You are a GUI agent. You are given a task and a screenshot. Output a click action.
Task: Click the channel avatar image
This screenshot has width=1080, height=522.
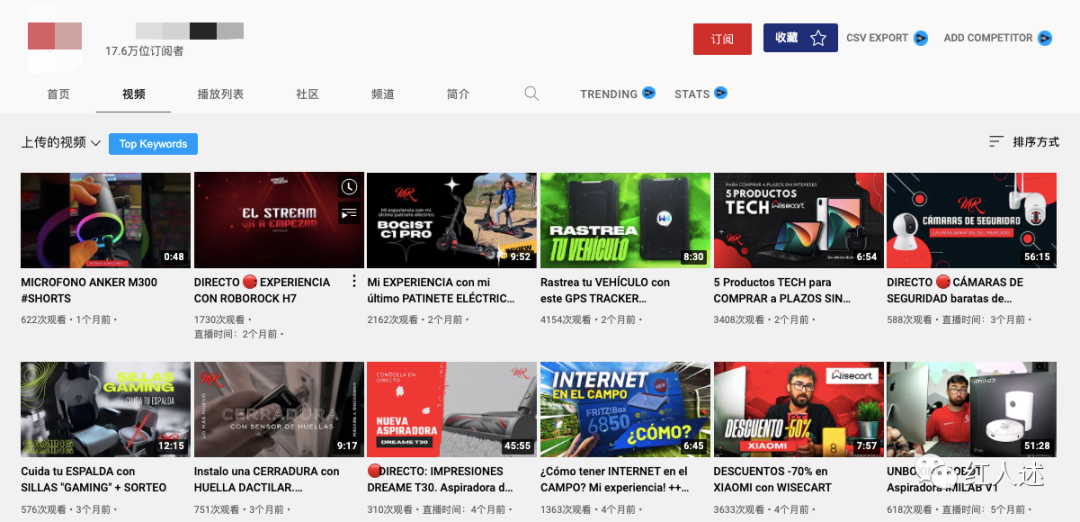pyautogui.click(x=54, y=36)
